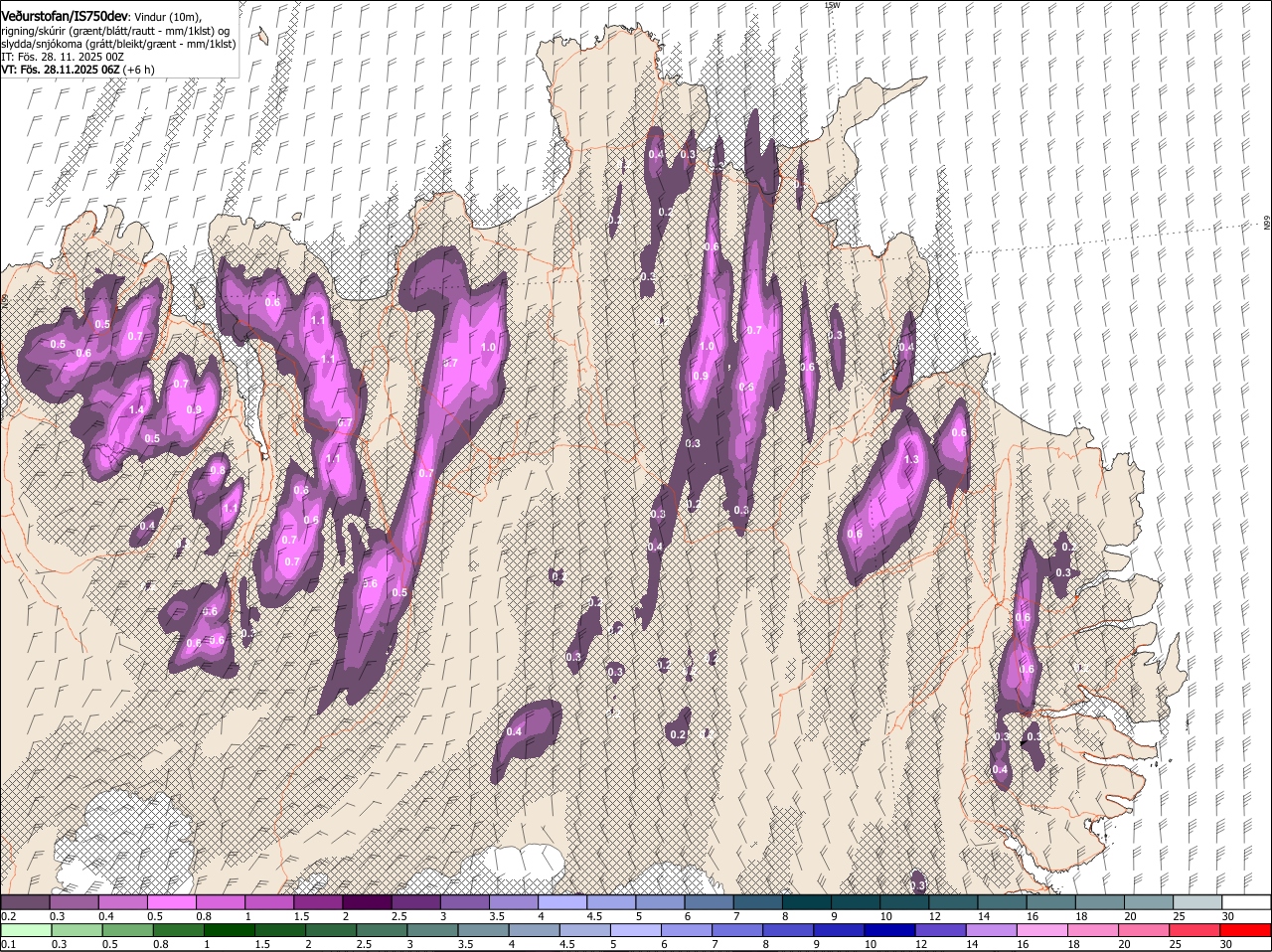Click the '1.4' precipitation value on the map
This screenshot has height=952, width=1272.
(x=137, y=410)
